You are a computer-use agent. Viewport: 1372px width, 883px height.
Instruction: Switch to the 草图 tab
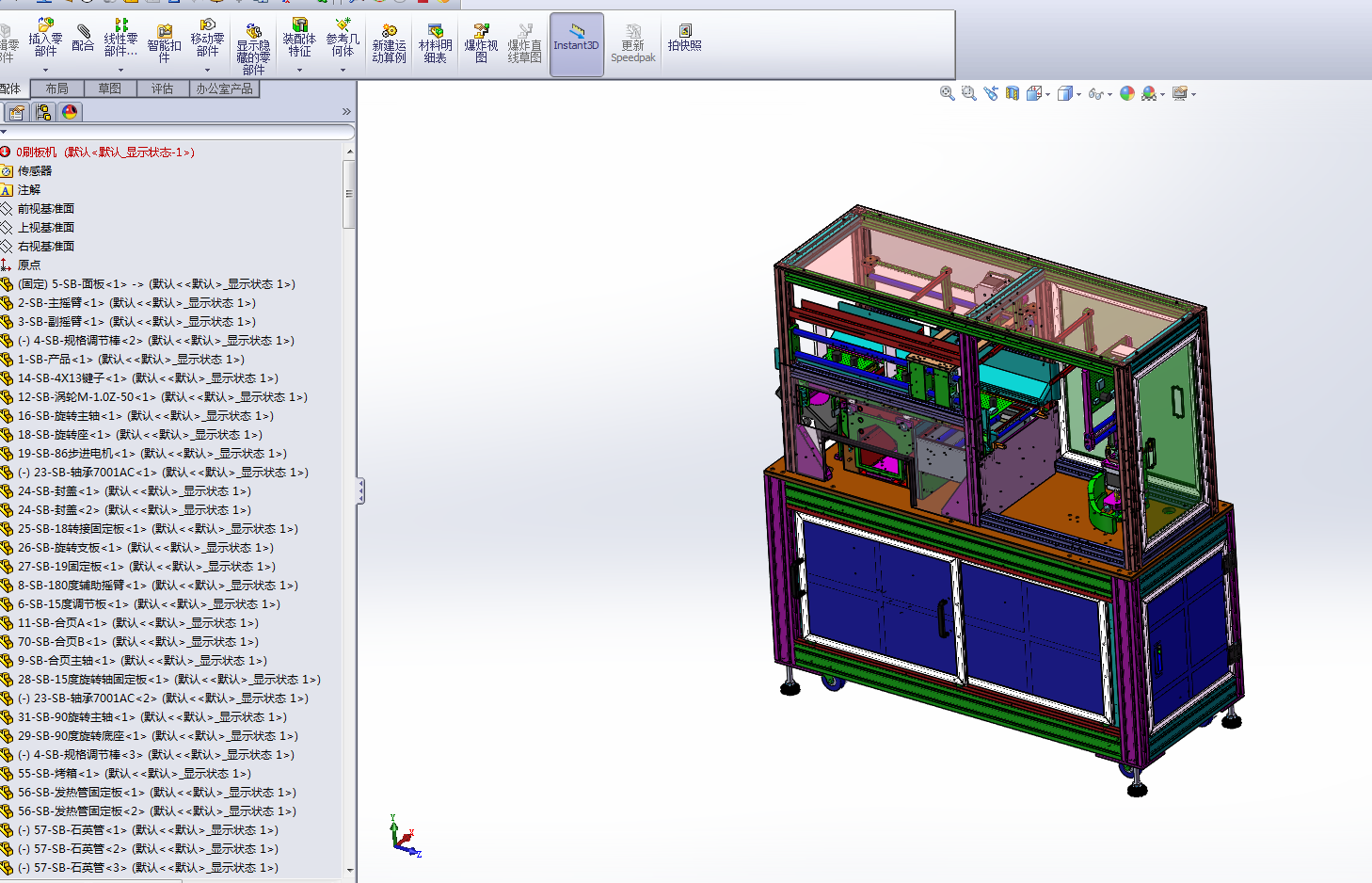pyautogui.click(x=110, y=88)
